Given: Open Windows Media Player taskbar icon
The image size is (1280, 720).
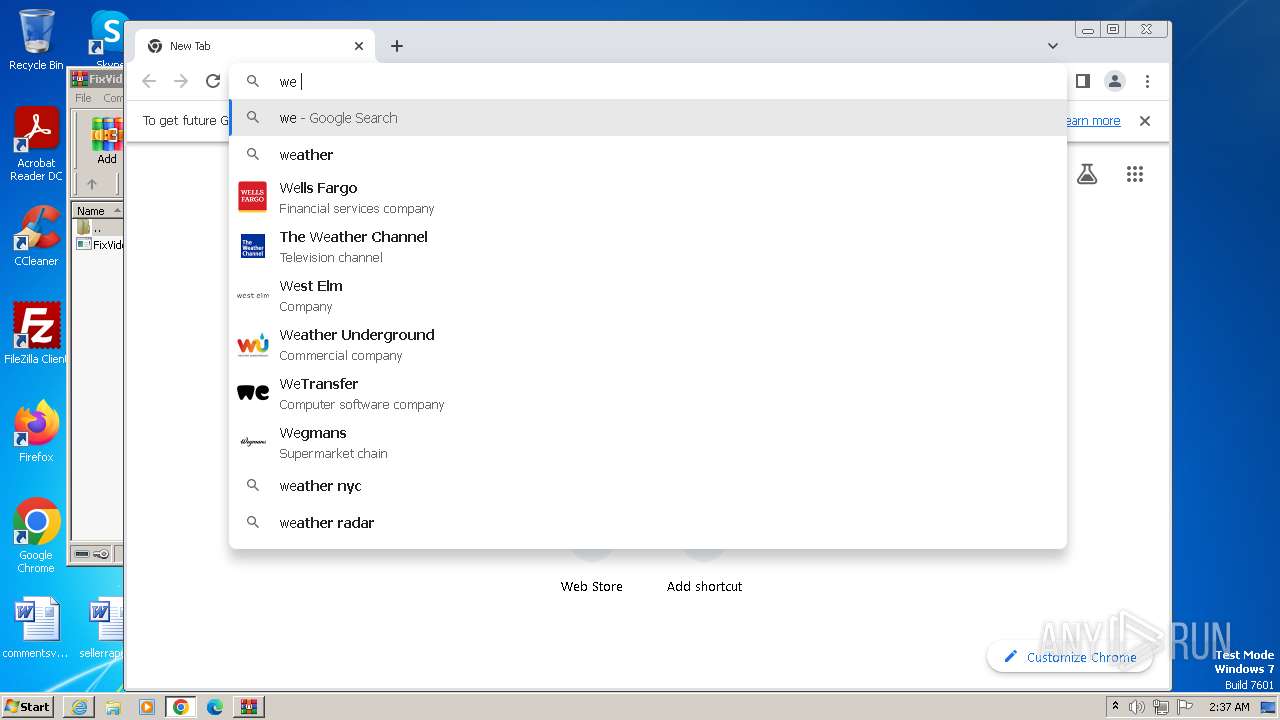Looking at the screenshot, I should (147, 707).
